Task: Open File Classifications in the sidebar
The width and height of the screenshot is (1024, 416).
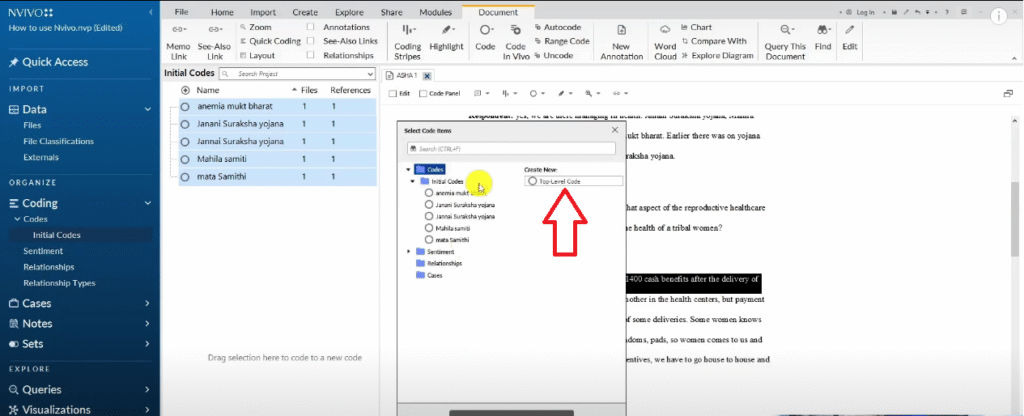Action: coord(58,141)
